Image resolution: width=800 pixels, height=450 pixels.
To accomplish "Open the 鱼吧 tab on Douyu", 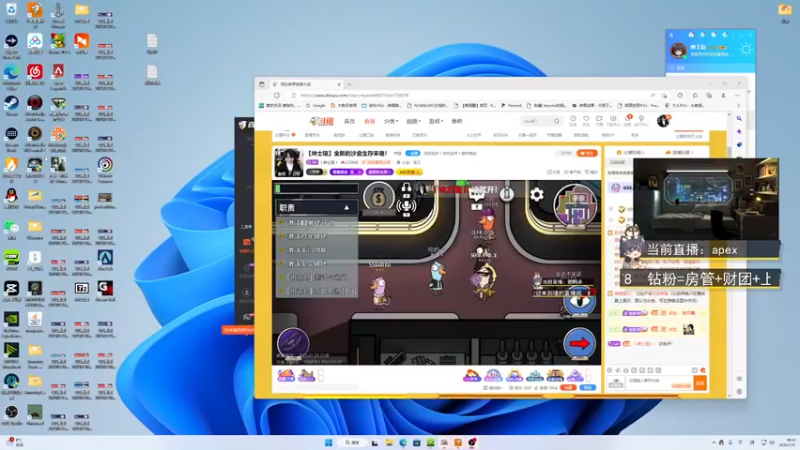I will tap(457, 121).
